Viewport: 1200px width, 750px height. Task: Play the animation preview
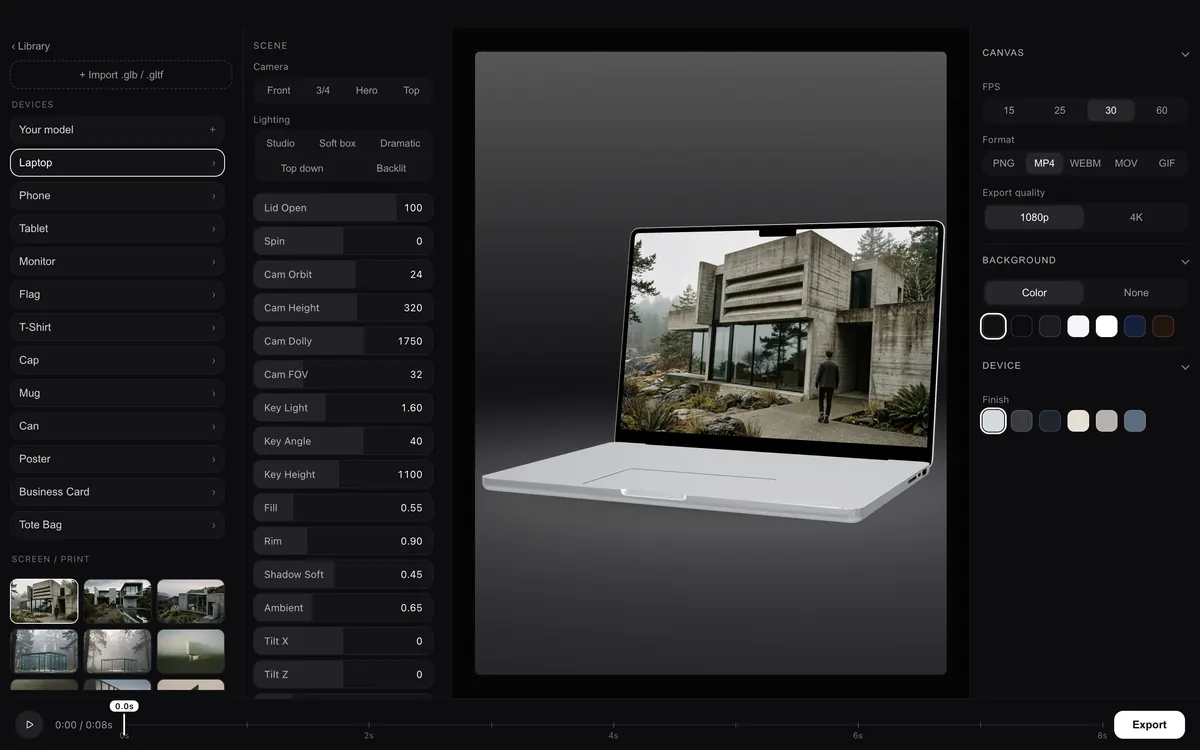click(29, 725)
